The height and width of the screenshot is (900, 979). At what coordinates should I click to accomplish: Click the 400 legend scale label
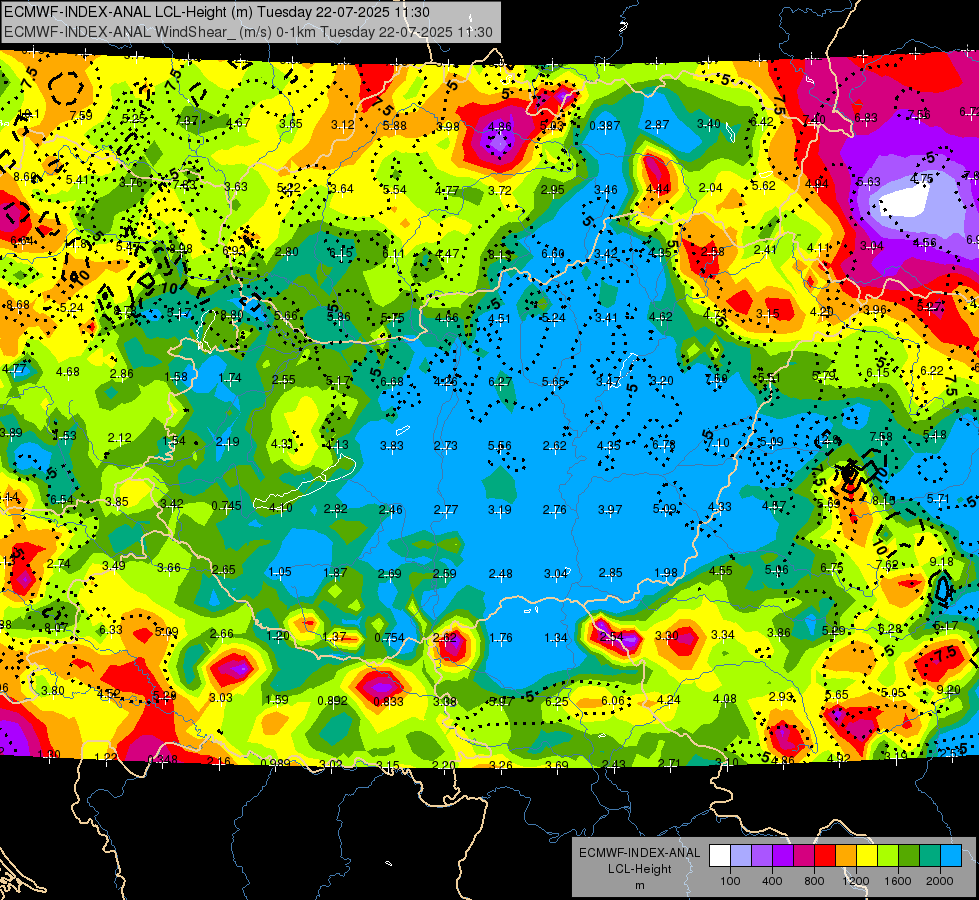click(772, 881)
